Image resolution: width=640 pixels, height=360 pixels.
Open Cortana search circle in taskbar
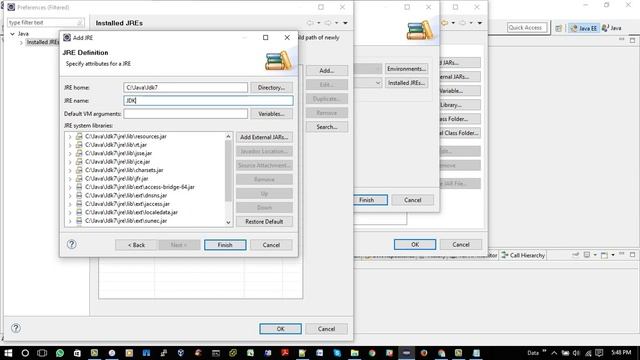(25, 353)
